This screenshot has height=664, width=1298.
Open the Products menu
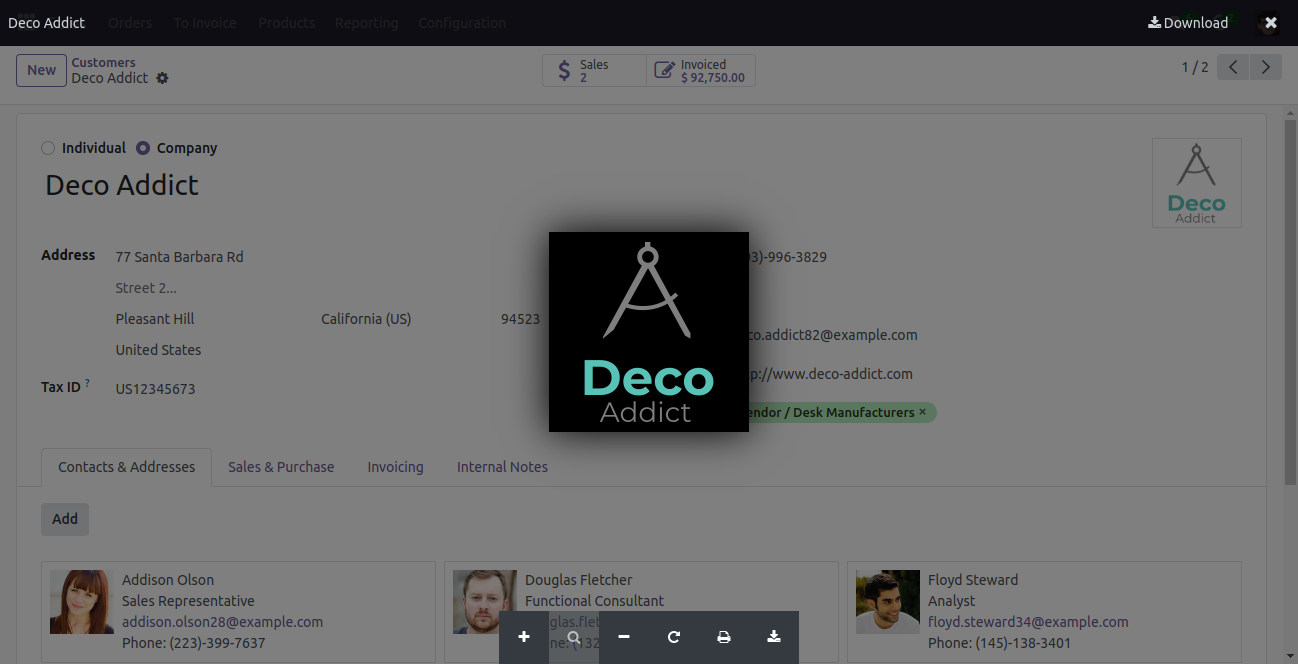pos(286,23)
